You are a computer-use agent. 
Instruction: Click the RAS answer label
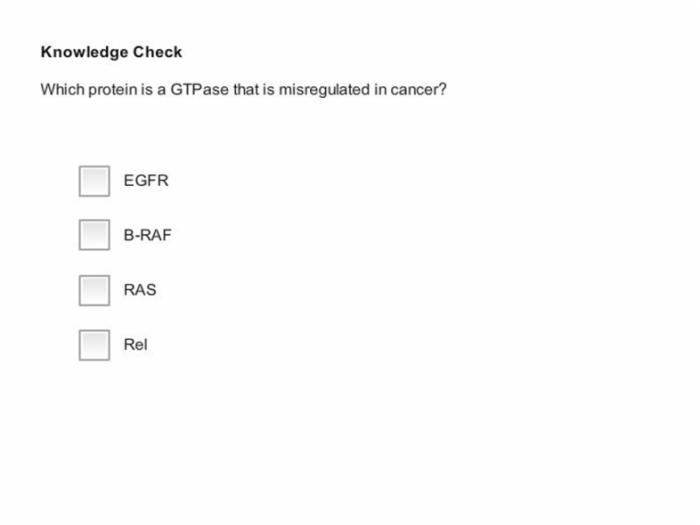[x=140, y=290]
